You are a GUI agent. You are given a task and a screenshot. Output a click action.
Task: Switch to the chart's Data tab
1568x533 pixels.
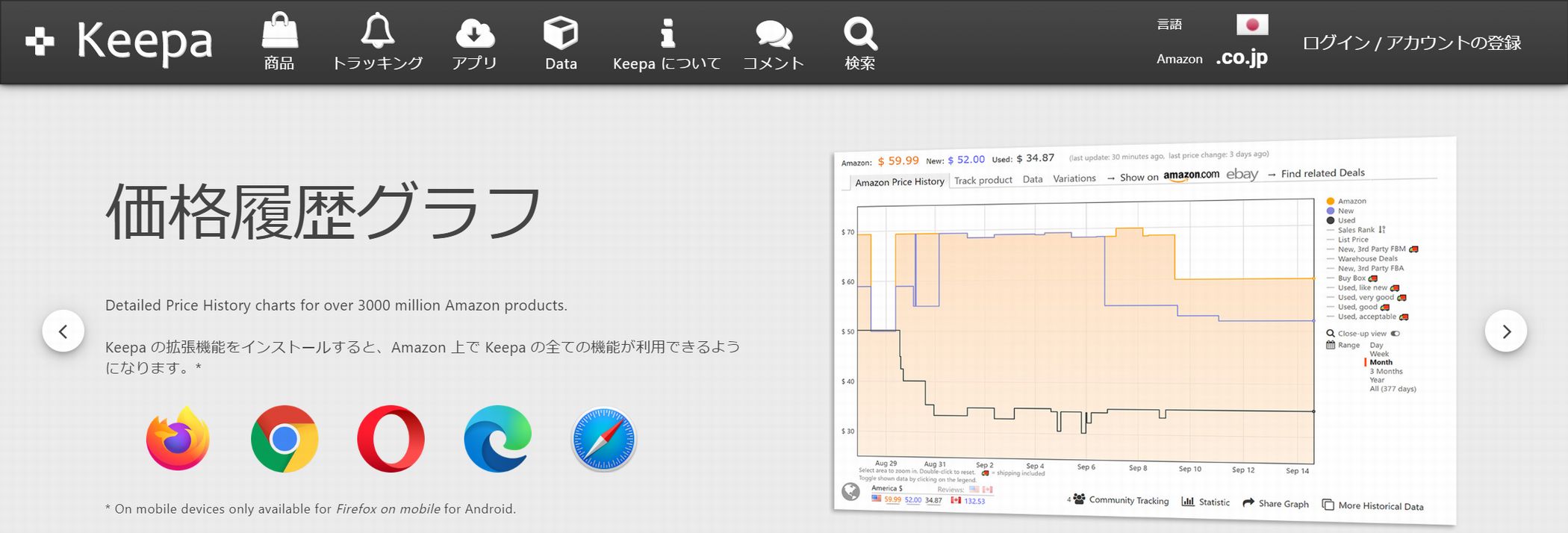[x=1033, y=179]
